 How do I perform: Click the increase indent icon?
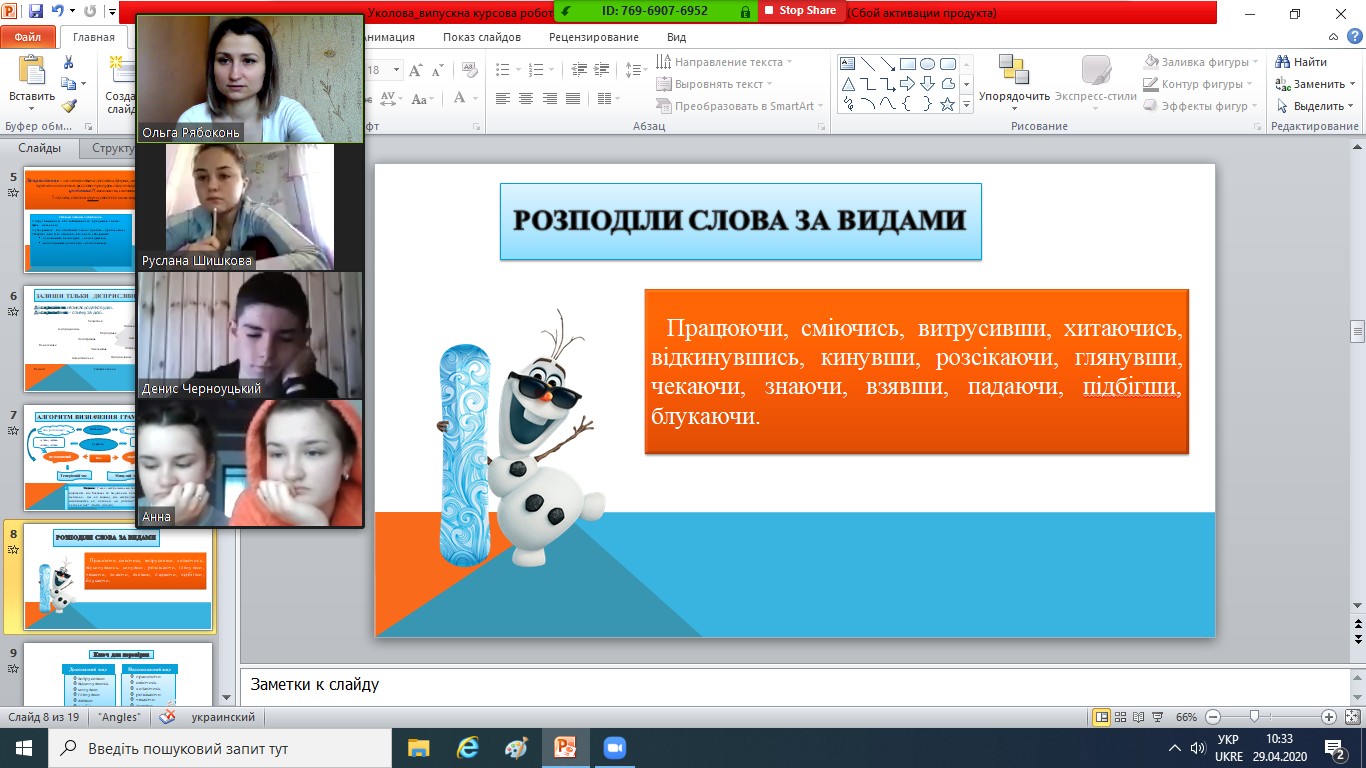click(599, 70)
